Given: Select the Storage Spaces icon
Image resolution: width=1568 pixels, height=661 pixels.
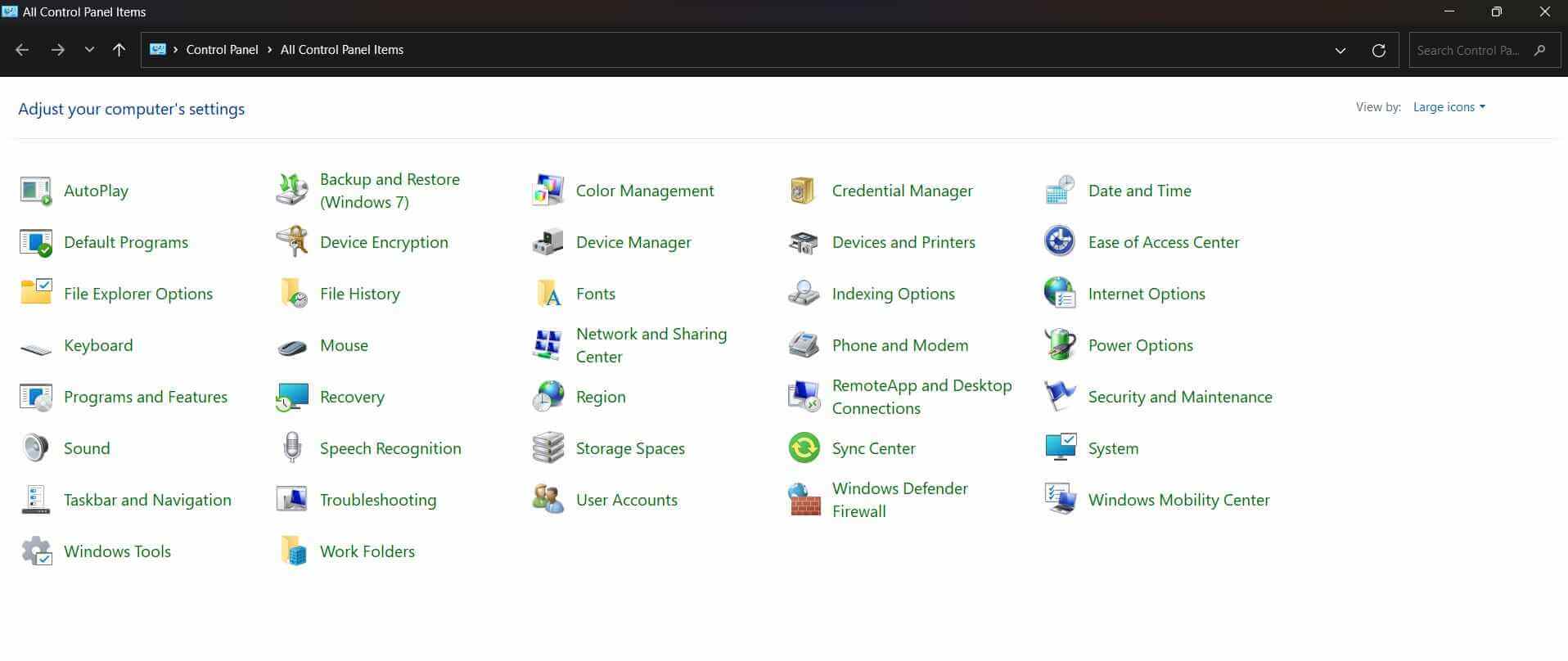Looking at the screenshot, I should [x=547, y=448].
